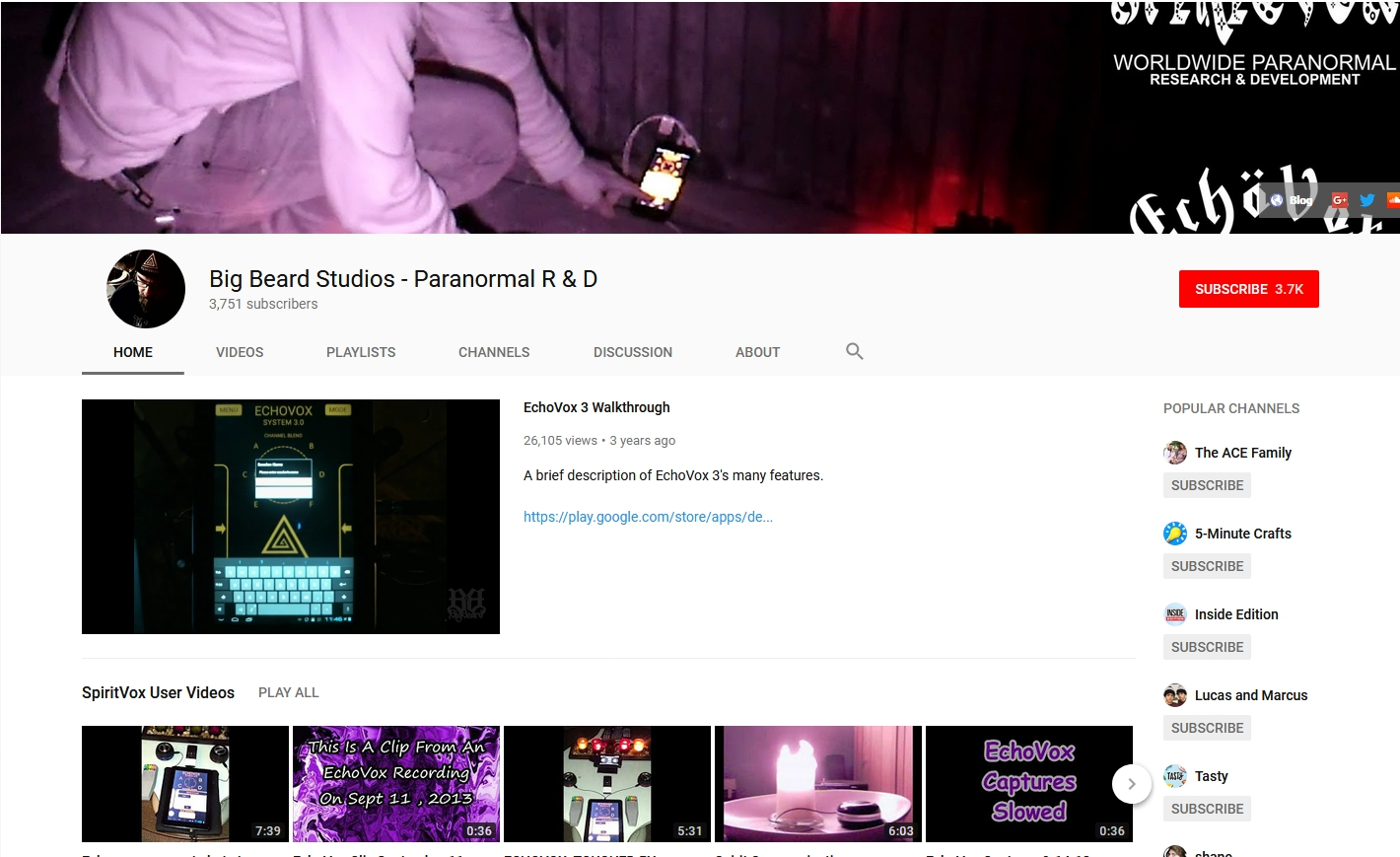
Task: Select the Channels tab
Action: tap(494, 352)
